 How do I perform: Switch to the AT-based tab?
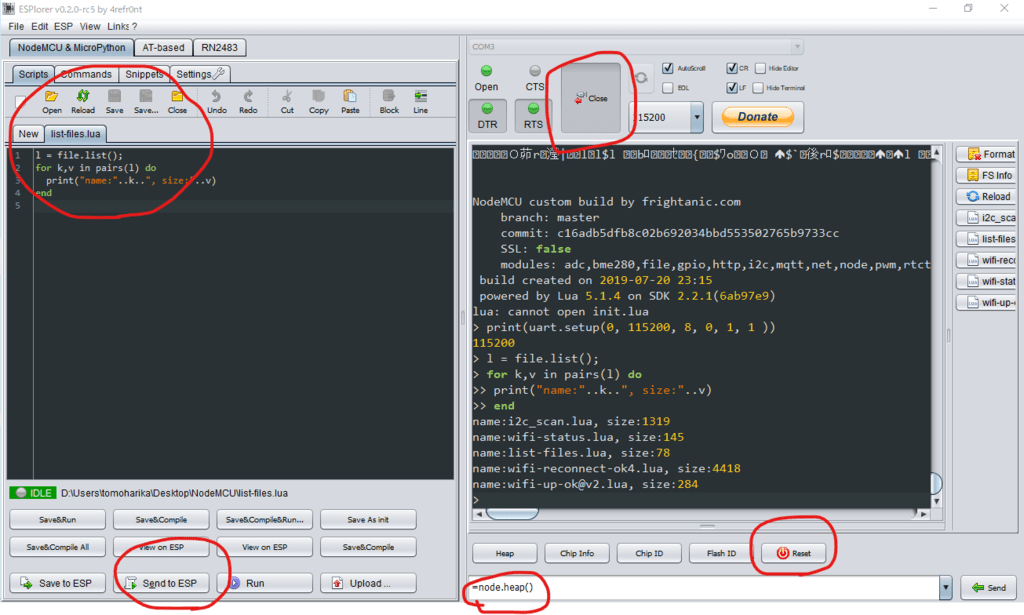(163, 47)
